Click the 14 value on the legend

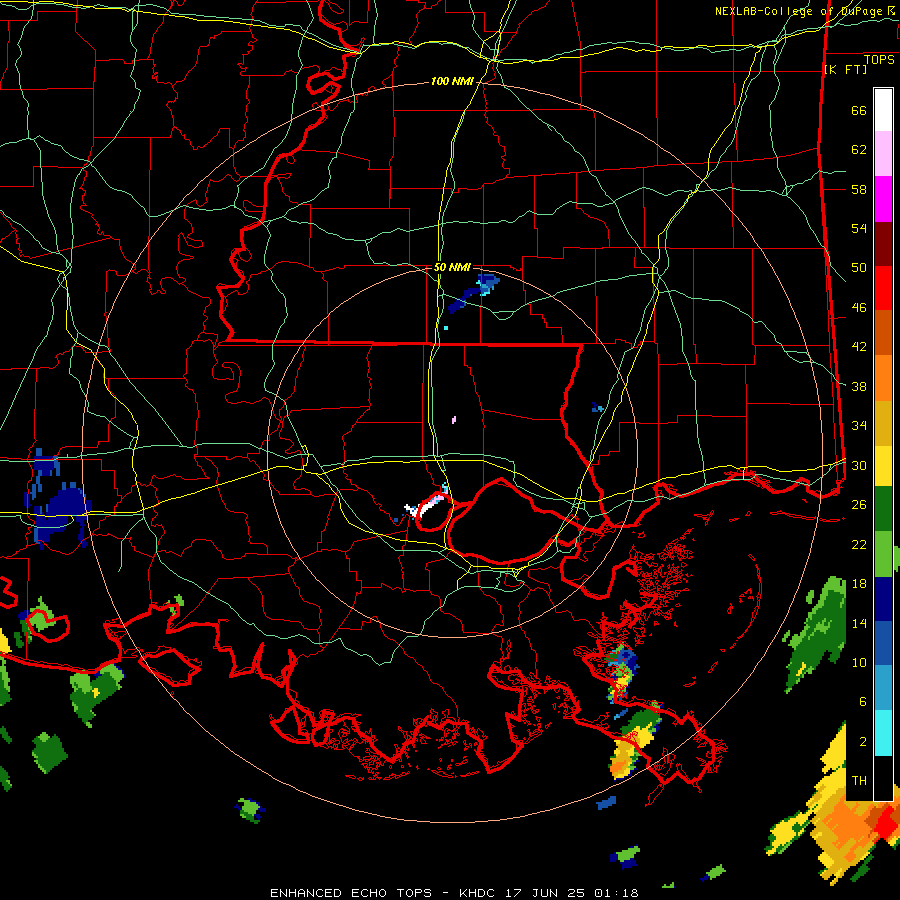click(x=859, y=623)
